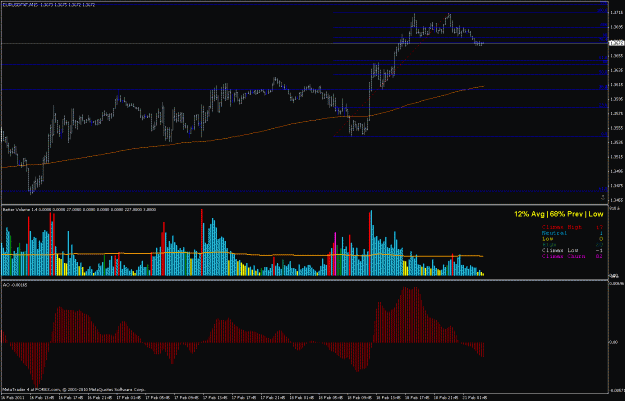Click the "17 Feb 13:45" time axis label

point(213,397)
